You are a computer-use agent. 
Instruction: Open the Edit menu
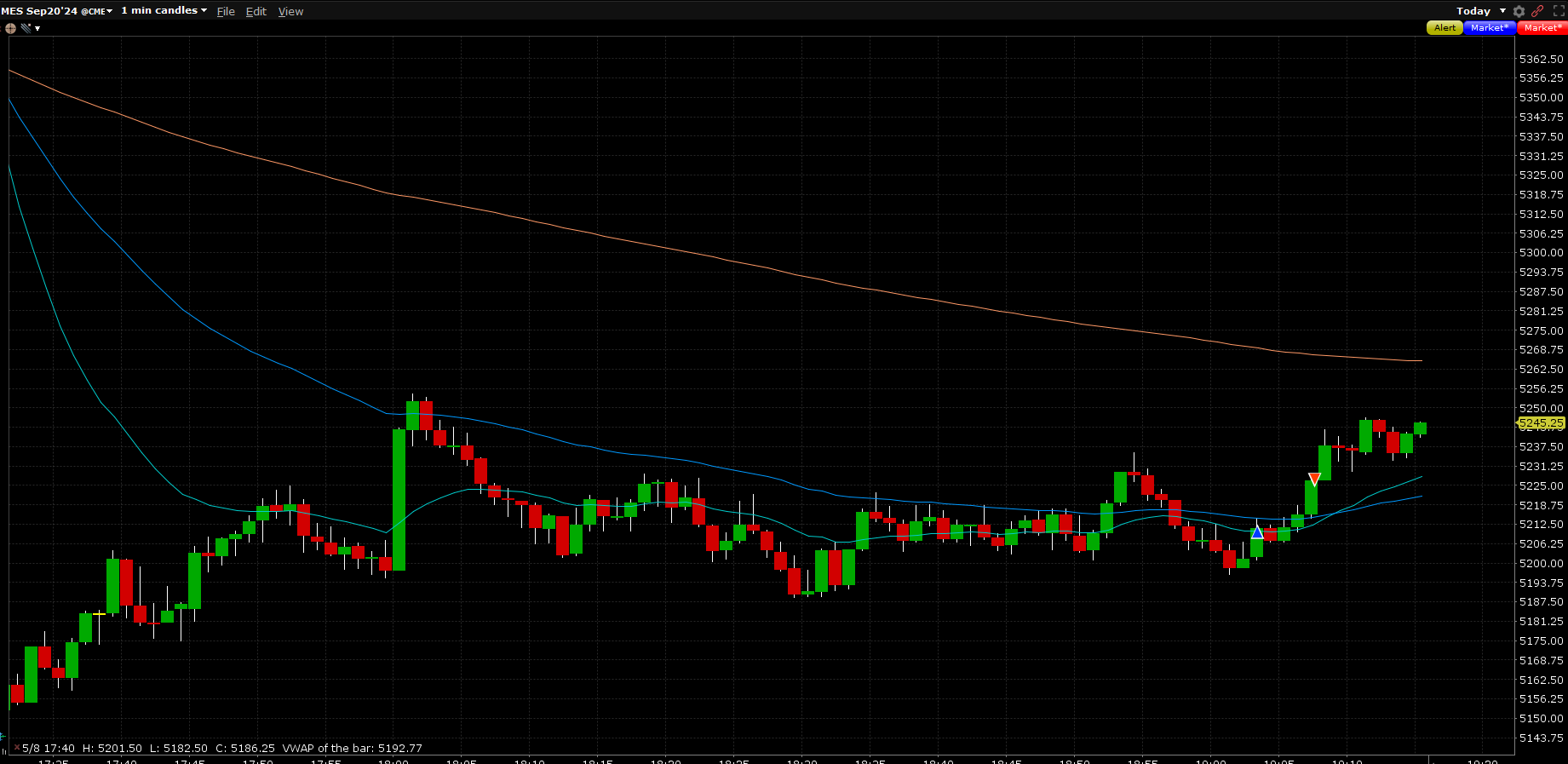pos(256,11)
